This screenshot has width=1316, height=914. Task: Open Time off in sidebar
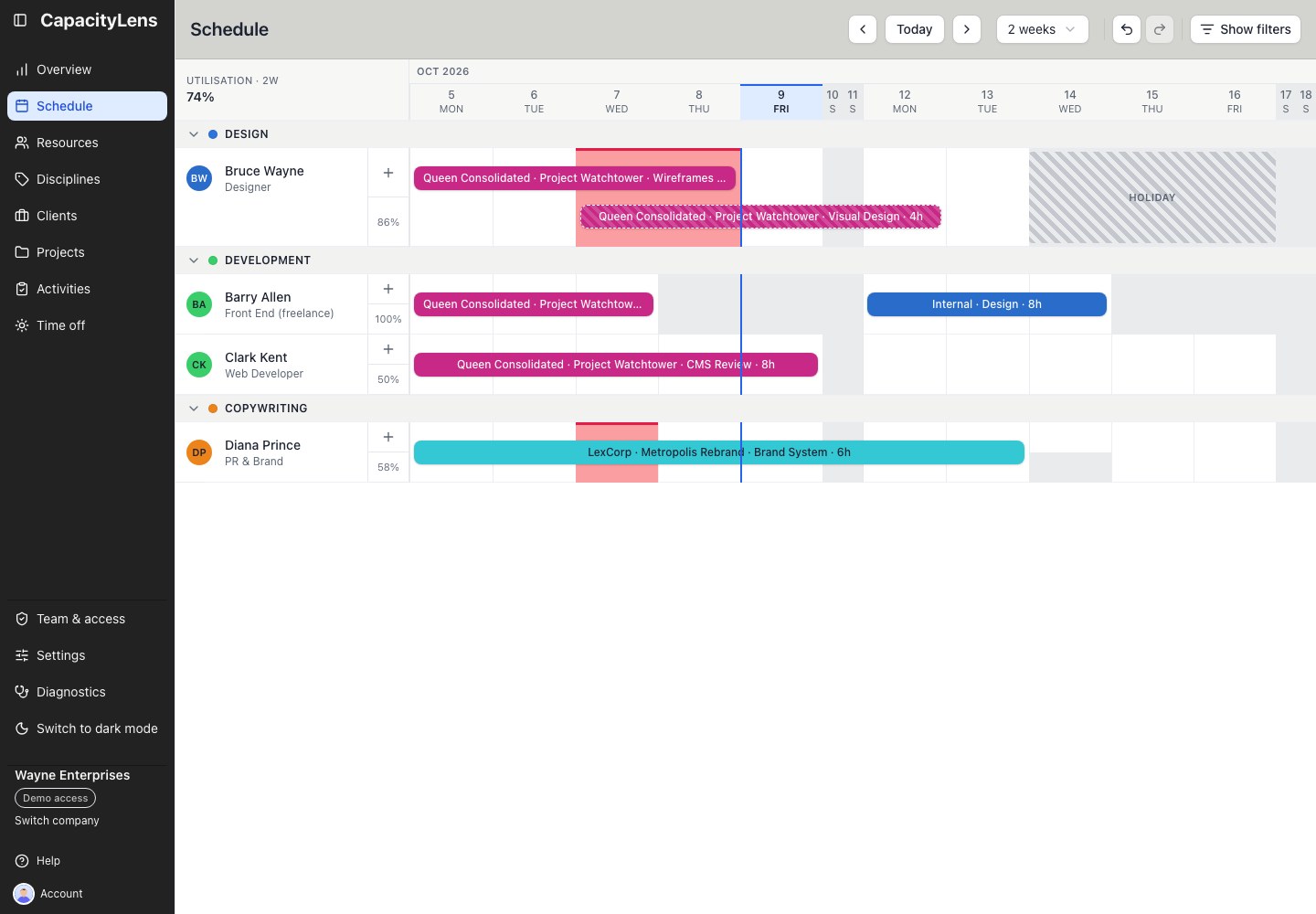[87, 325]
